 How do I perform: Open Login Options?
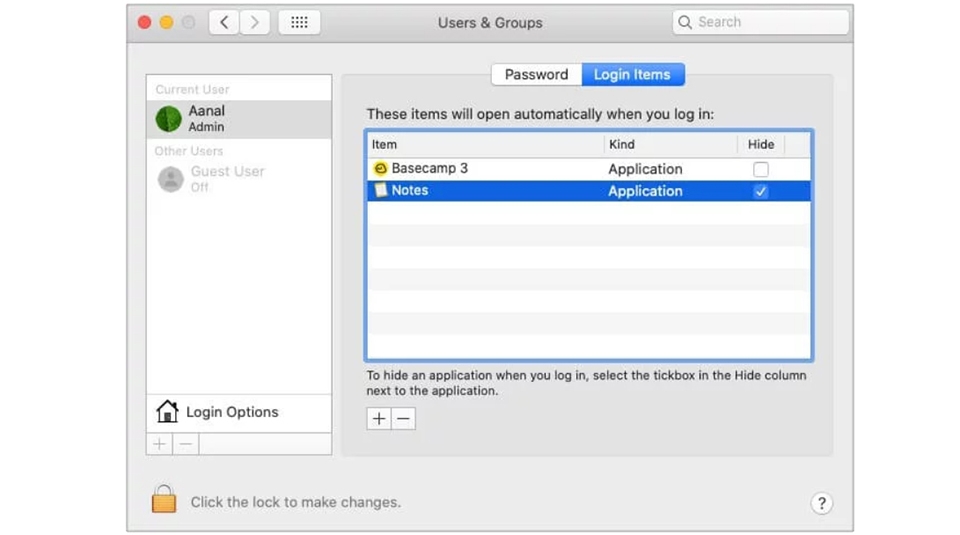(x=239, y=412)
